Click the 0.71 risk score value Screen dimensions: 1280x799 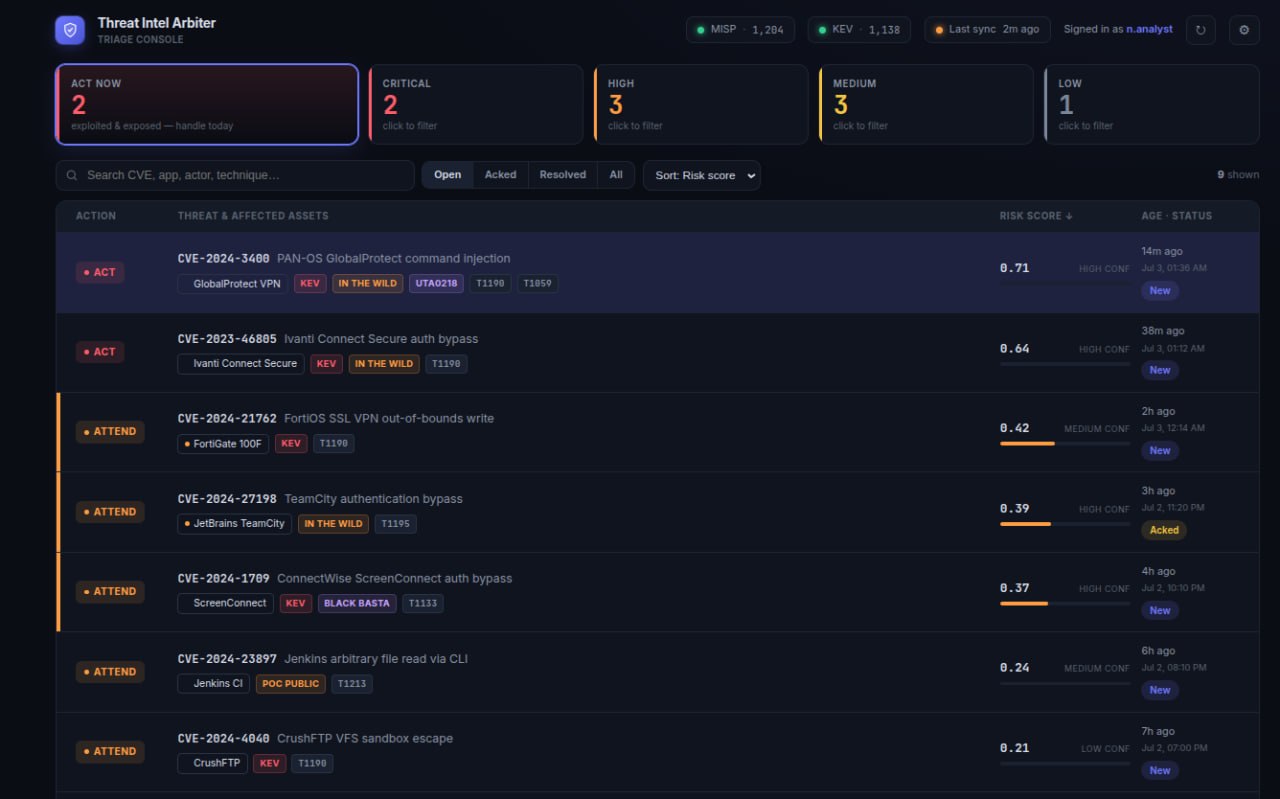tap(1014, 268)
